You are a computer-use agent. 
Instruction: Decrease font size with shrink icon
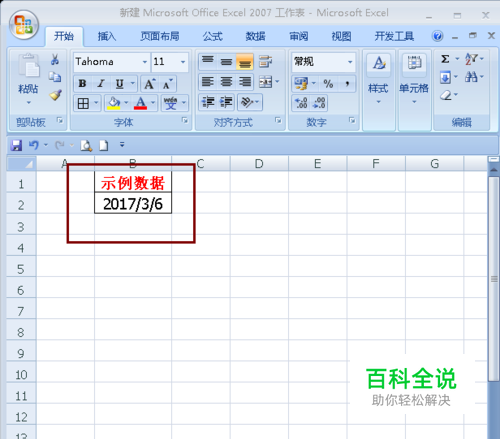[x=168, y=84]
